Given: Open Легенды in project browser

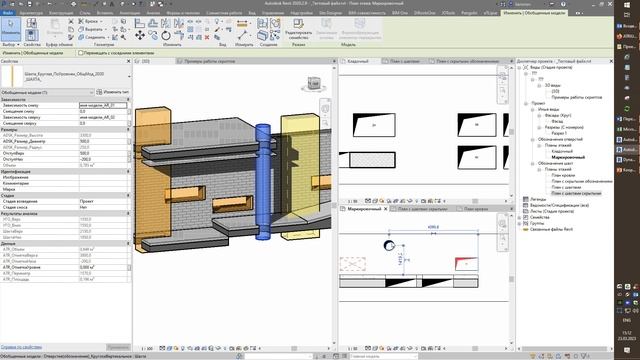Looking at the screenshot, I should click(x=538, y=199).
